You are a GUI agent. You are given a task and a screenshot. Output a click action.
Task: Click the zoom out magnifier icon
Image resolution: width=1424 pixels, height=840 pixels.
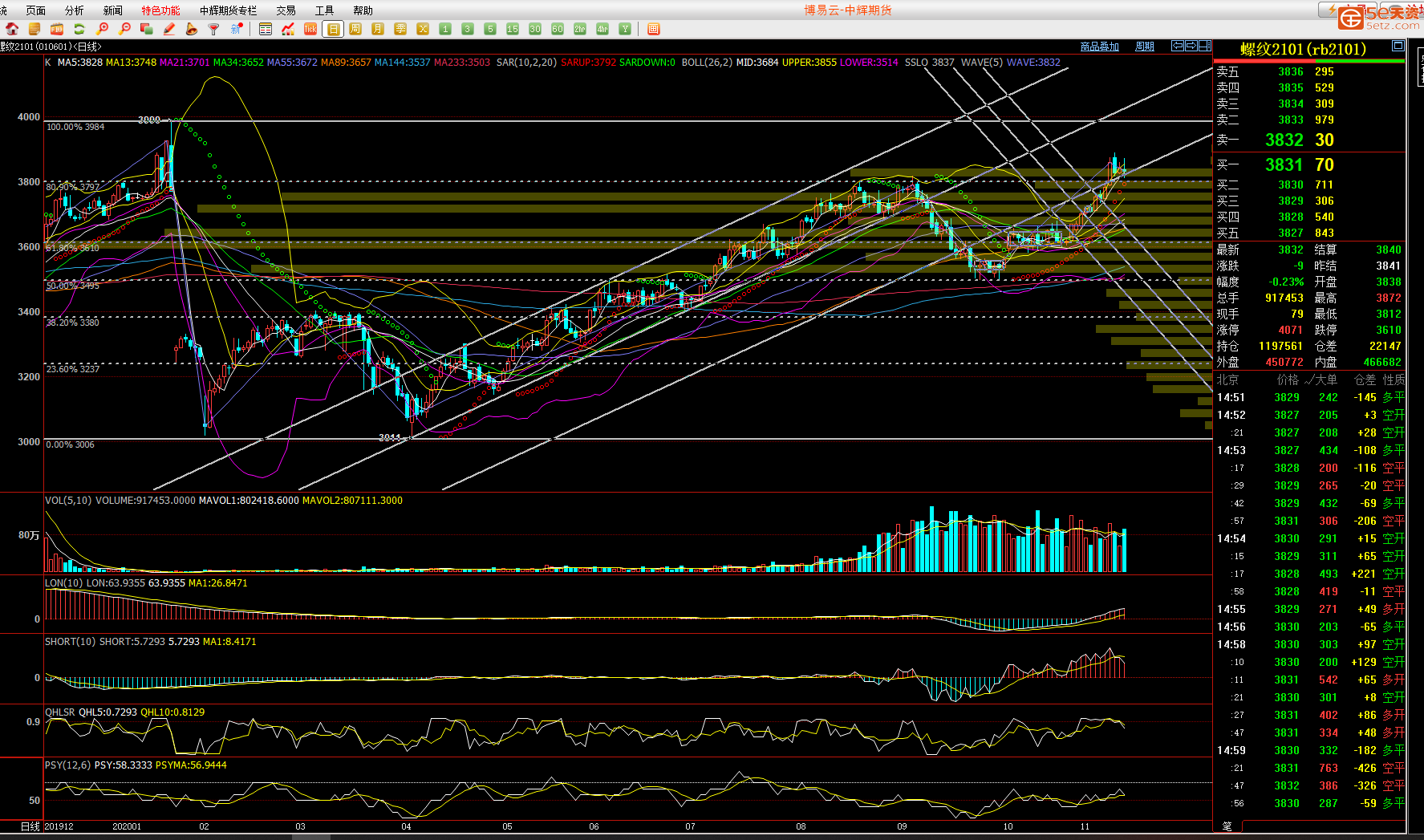pyautogui.click(x=124, y=29)
